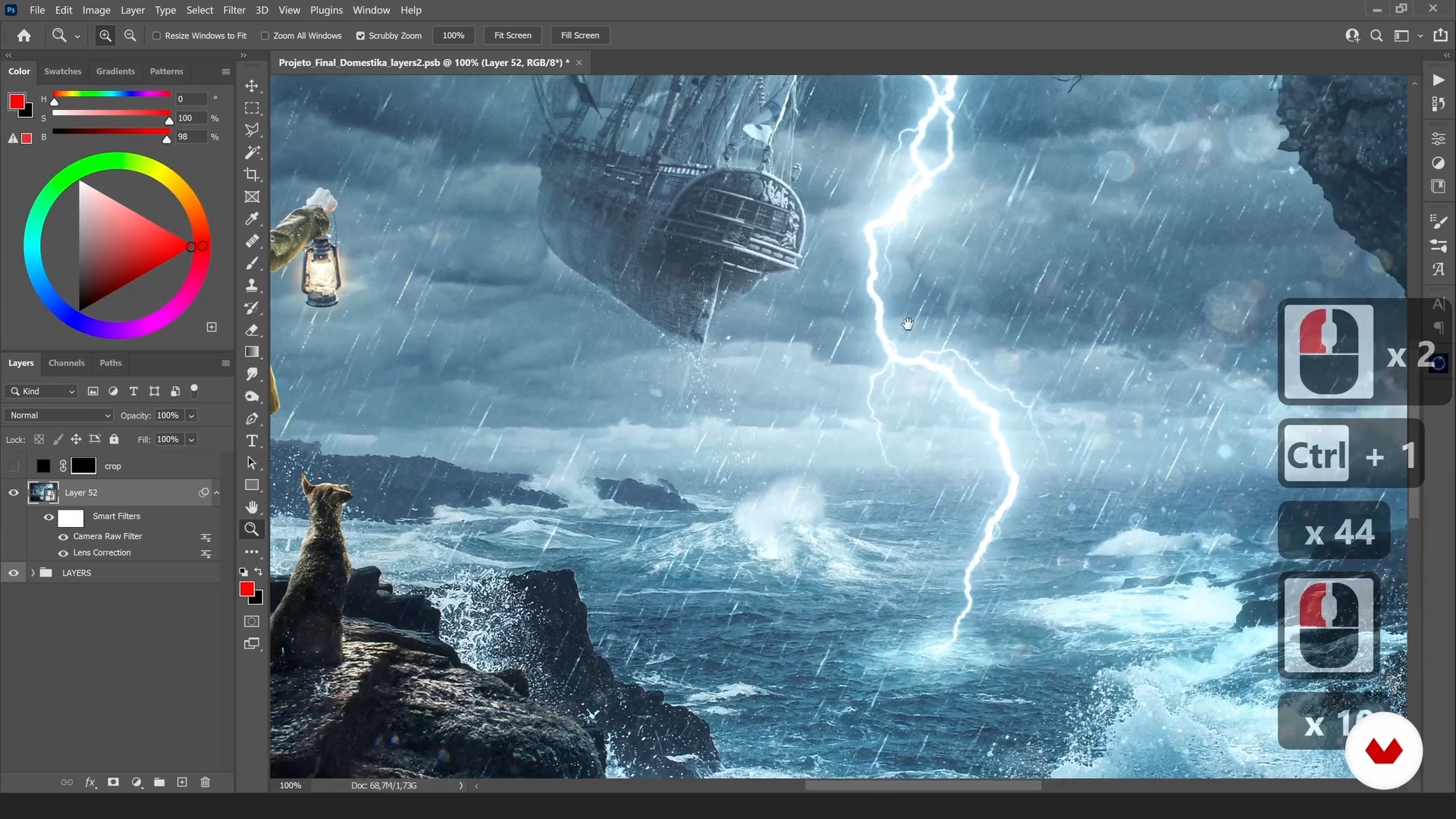Enable Resize Windows to Fit checkbox

pos(157,36)
